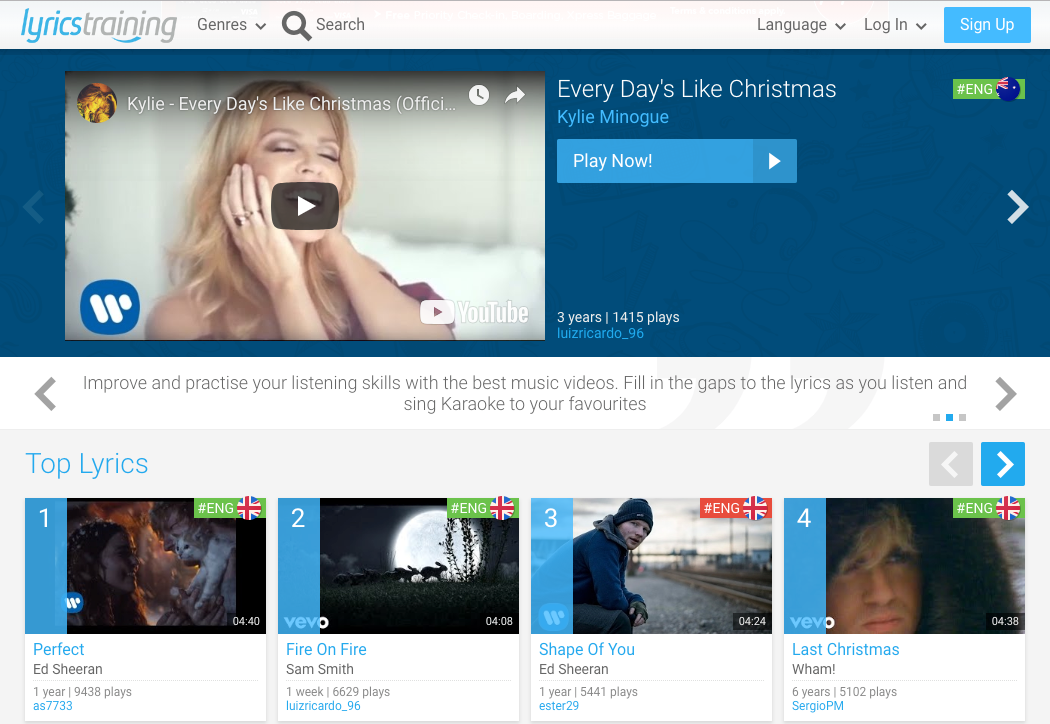Click the '3 years | 1415 plays' text

pyautogui.click(x=618, y=317)
